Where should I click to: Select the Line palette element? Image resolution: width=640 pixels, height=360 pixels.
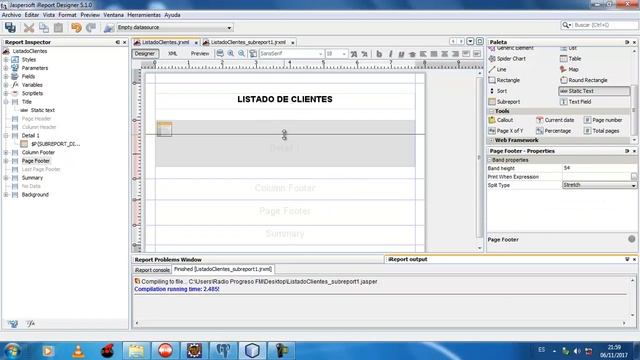coord(497,69)
